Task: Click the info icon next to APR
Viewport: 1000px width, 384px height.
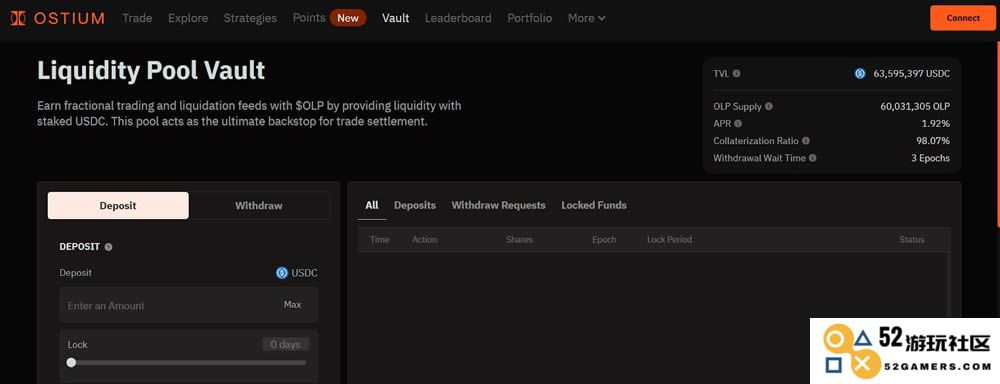Action: click(738, 123)
